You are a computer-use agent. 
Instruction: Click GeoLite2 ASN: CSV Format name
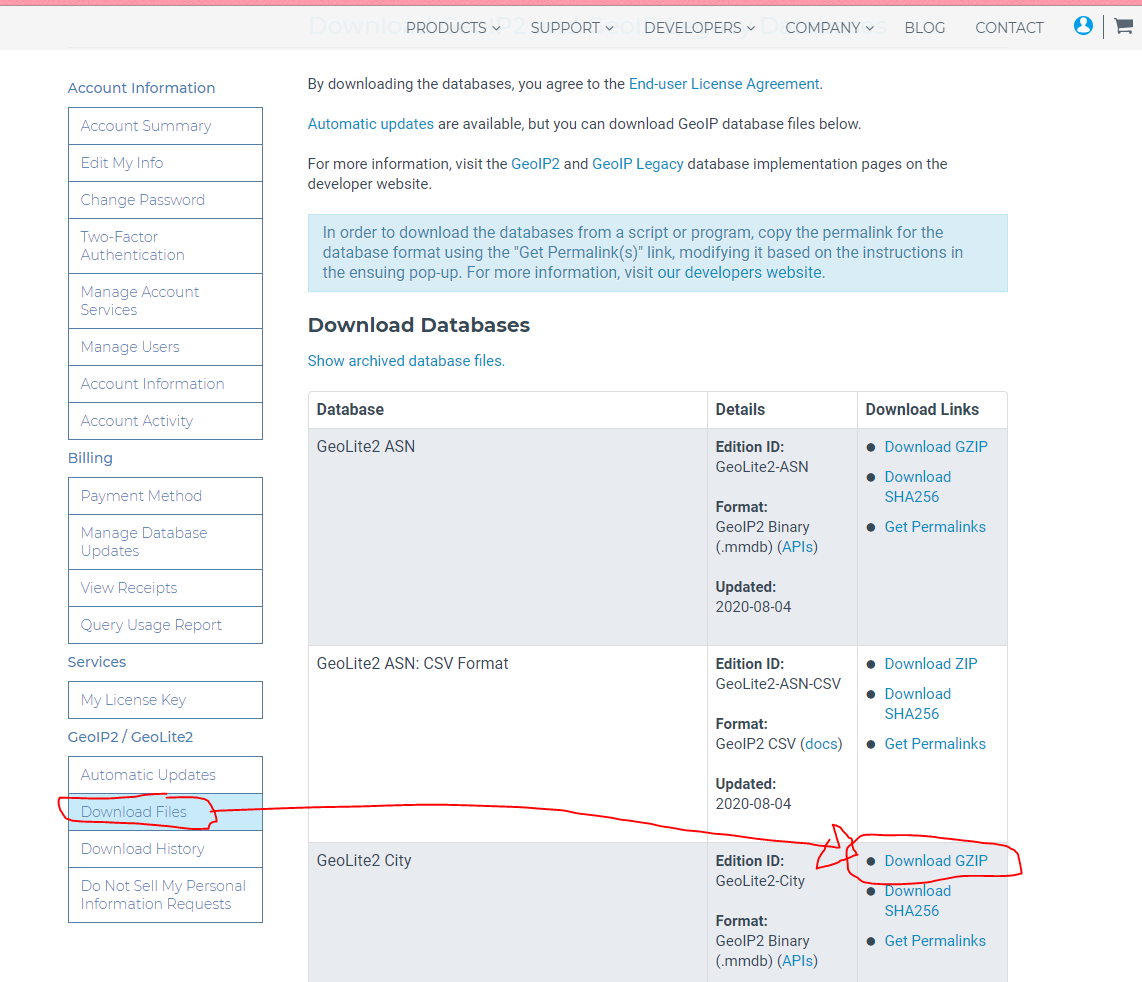[x=412, y=664]
